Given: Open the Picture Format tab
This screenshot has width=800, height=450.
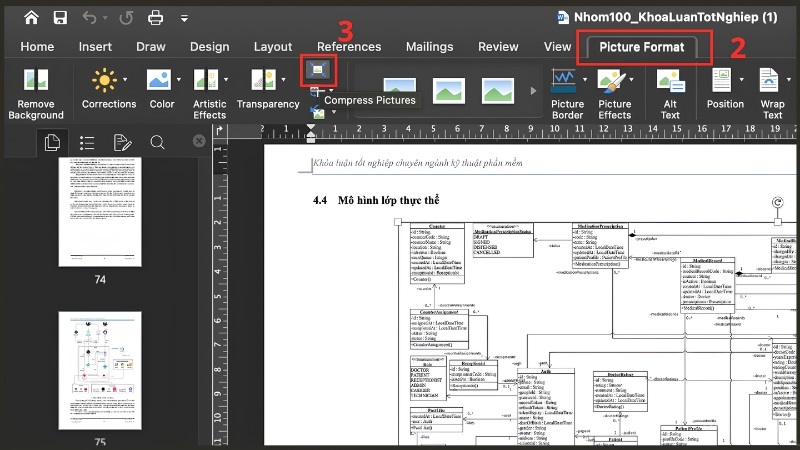Looking at the screenshot, I should tap(642, 47).
